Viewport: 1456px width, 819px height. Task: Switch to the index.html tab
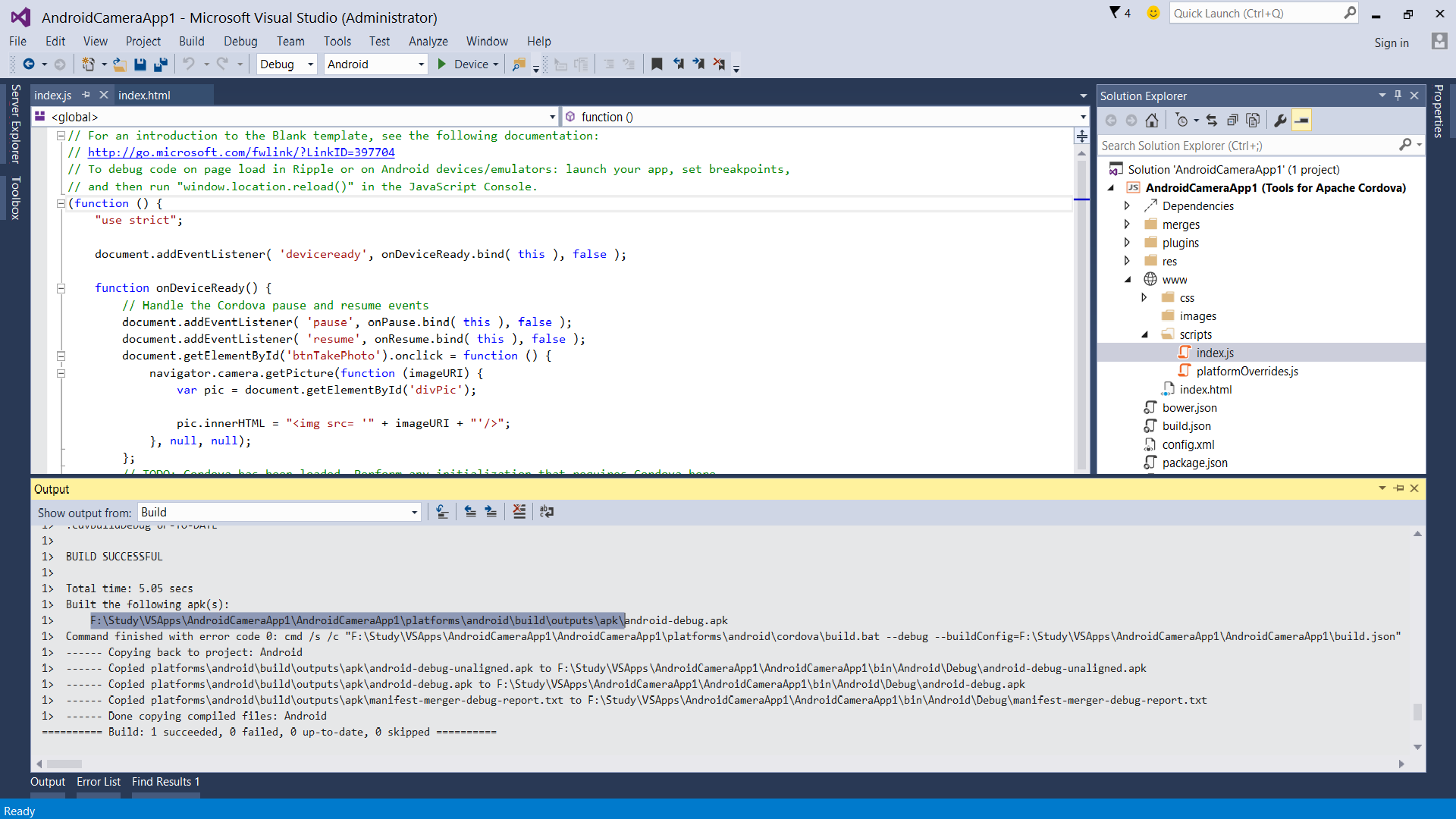[144, 95]
